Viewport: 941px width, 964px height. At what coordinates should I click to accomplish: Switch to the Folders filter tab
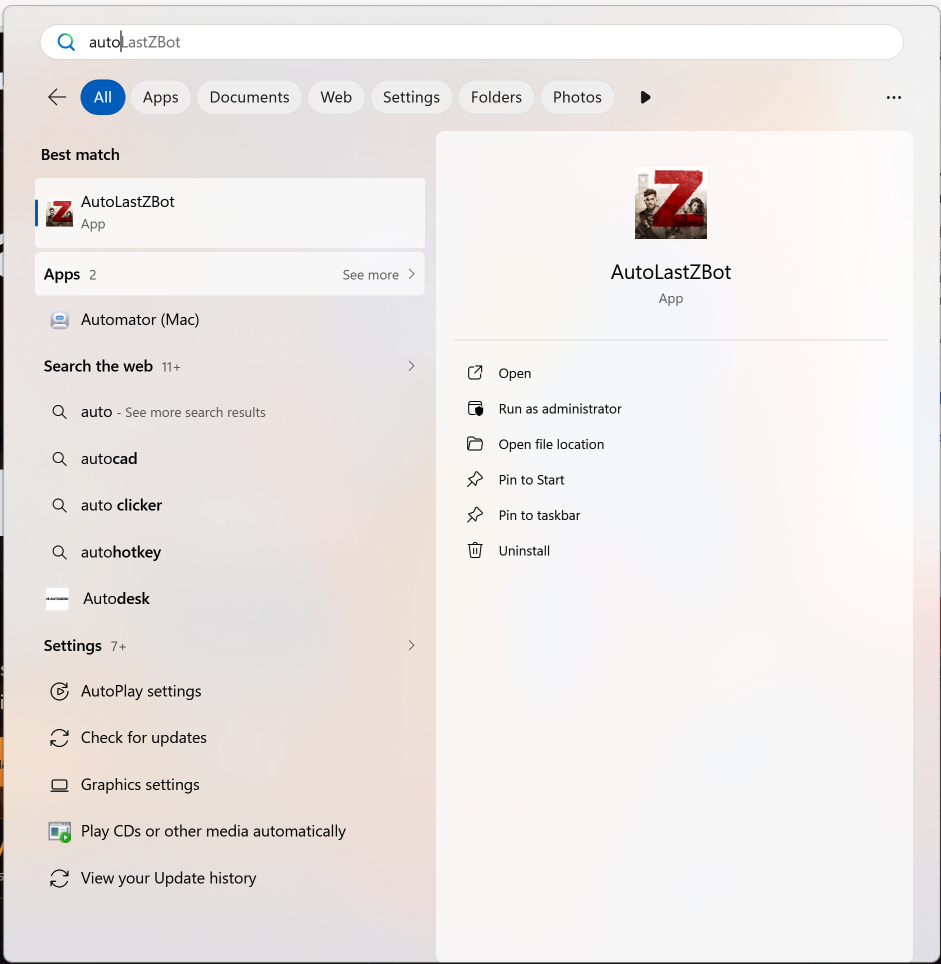(x=496, y=97)
